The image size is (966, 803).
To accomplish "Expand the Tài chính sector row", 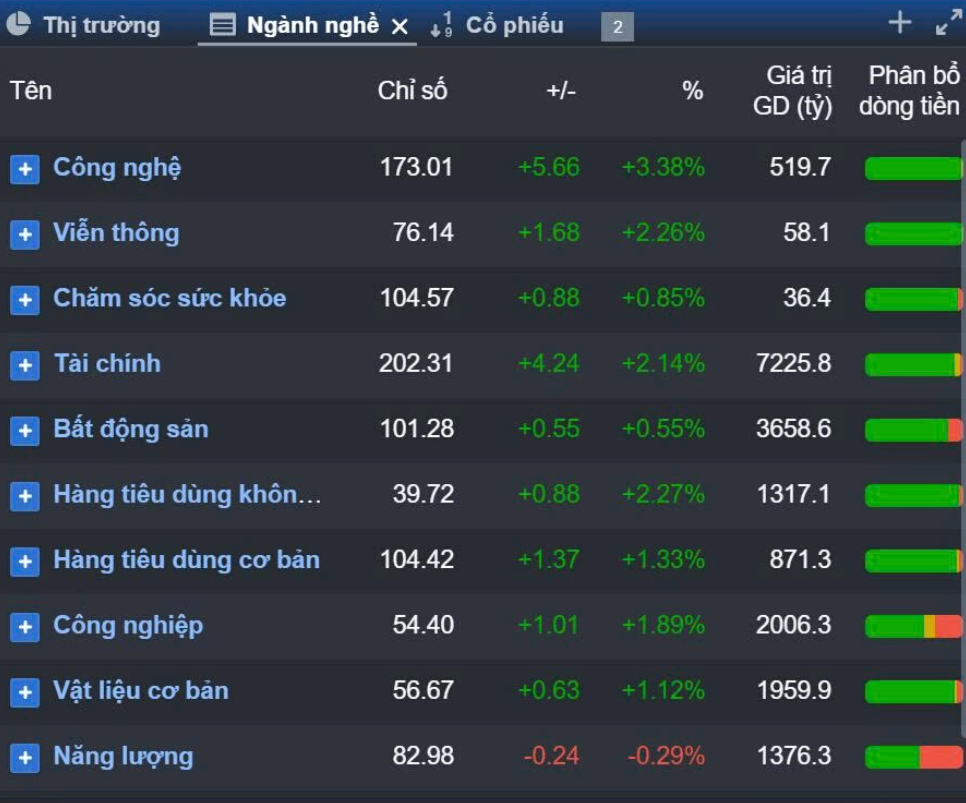I will [x=25, y=365].
